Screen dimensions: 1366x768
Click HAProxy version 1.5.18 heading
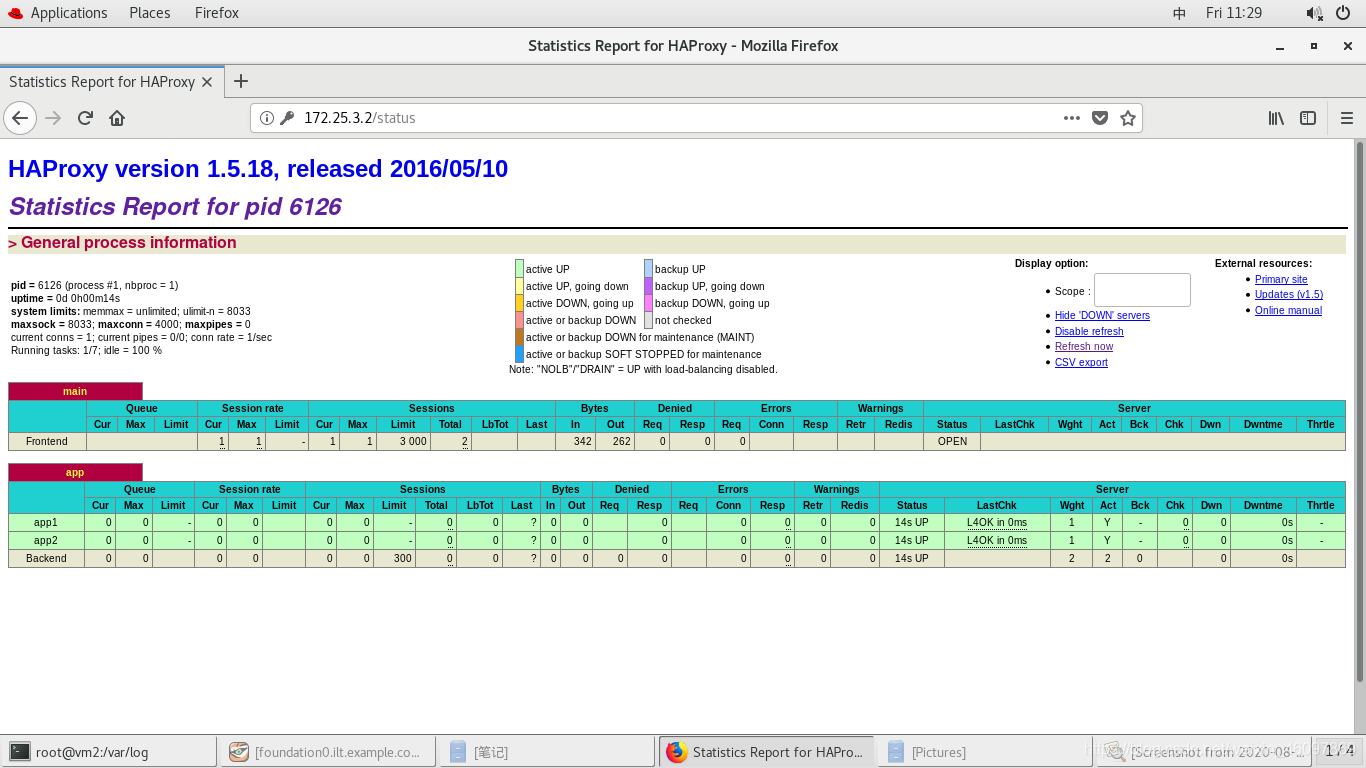(x=258, y=169)
